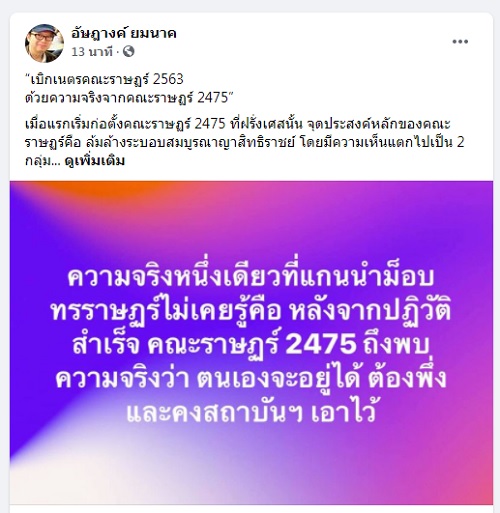500x513 pixels.
Task: Open the author's profile picture
Action: click(44, 43)
